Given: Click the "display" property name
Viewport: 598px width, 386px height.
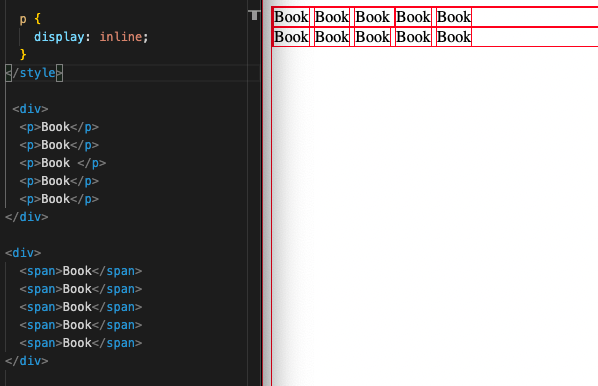Looking at the screenshot, I should coord(59,37).
